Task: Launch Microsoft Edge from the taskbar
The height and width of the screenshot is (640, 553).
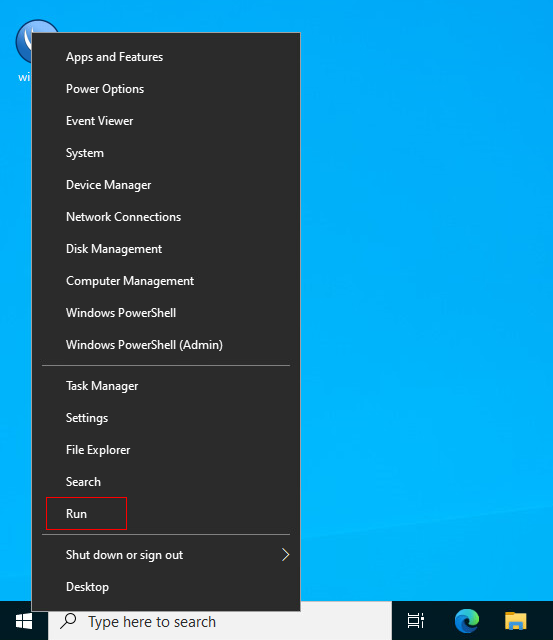Action: 467,621
